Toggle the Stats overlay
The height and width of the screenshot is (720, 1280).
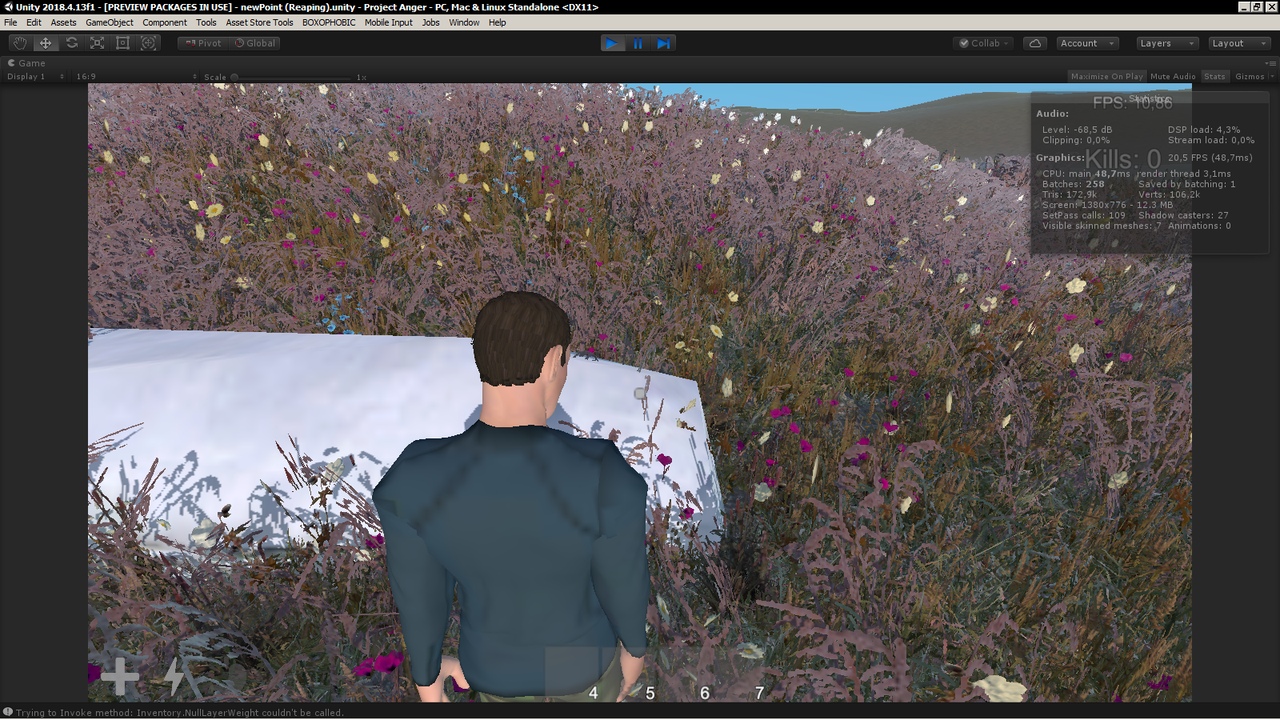pyautogui.click(x=1214, y=77)
